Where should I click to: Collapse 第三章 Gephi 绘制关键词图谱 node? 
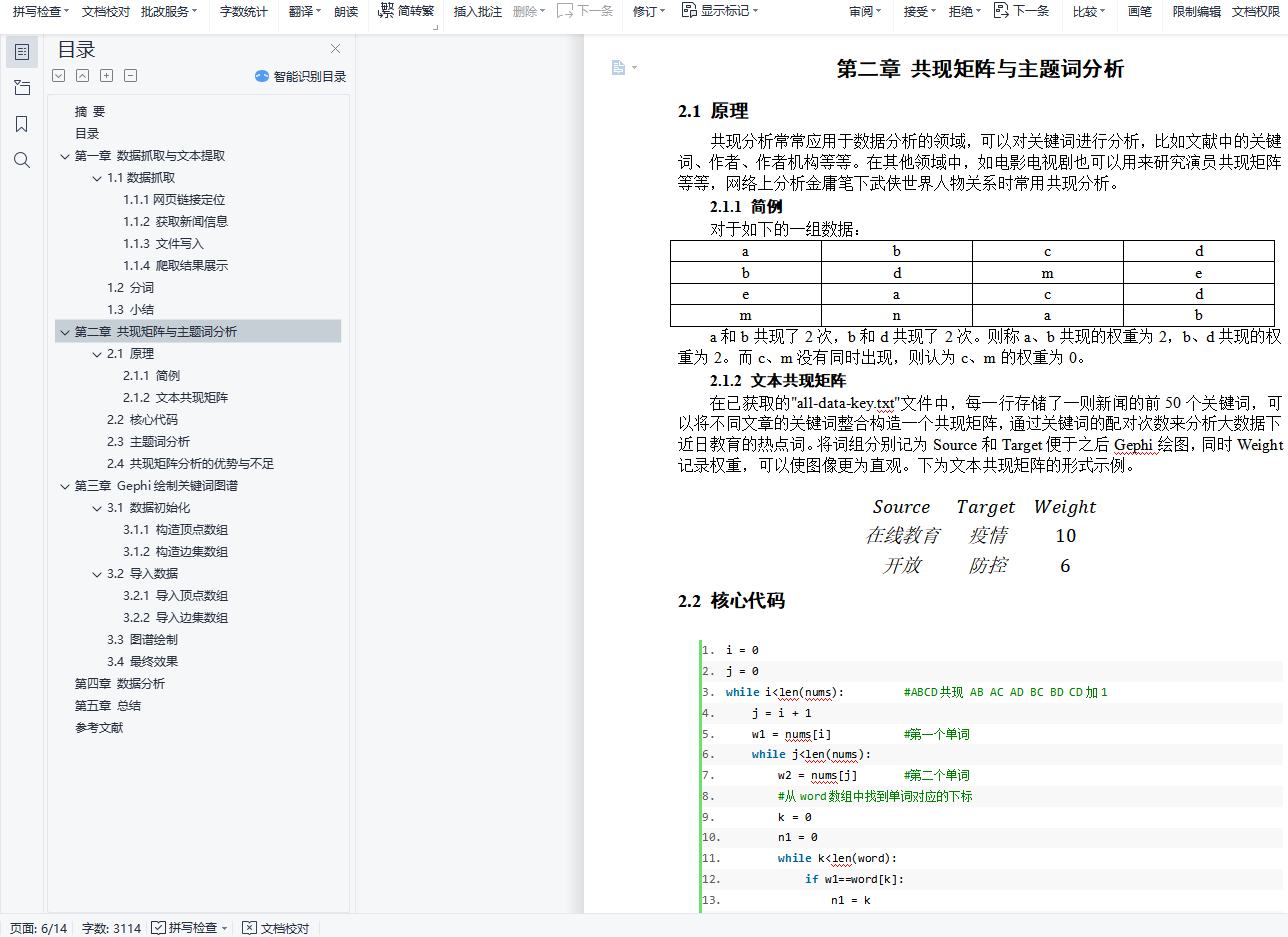(65, 486)
